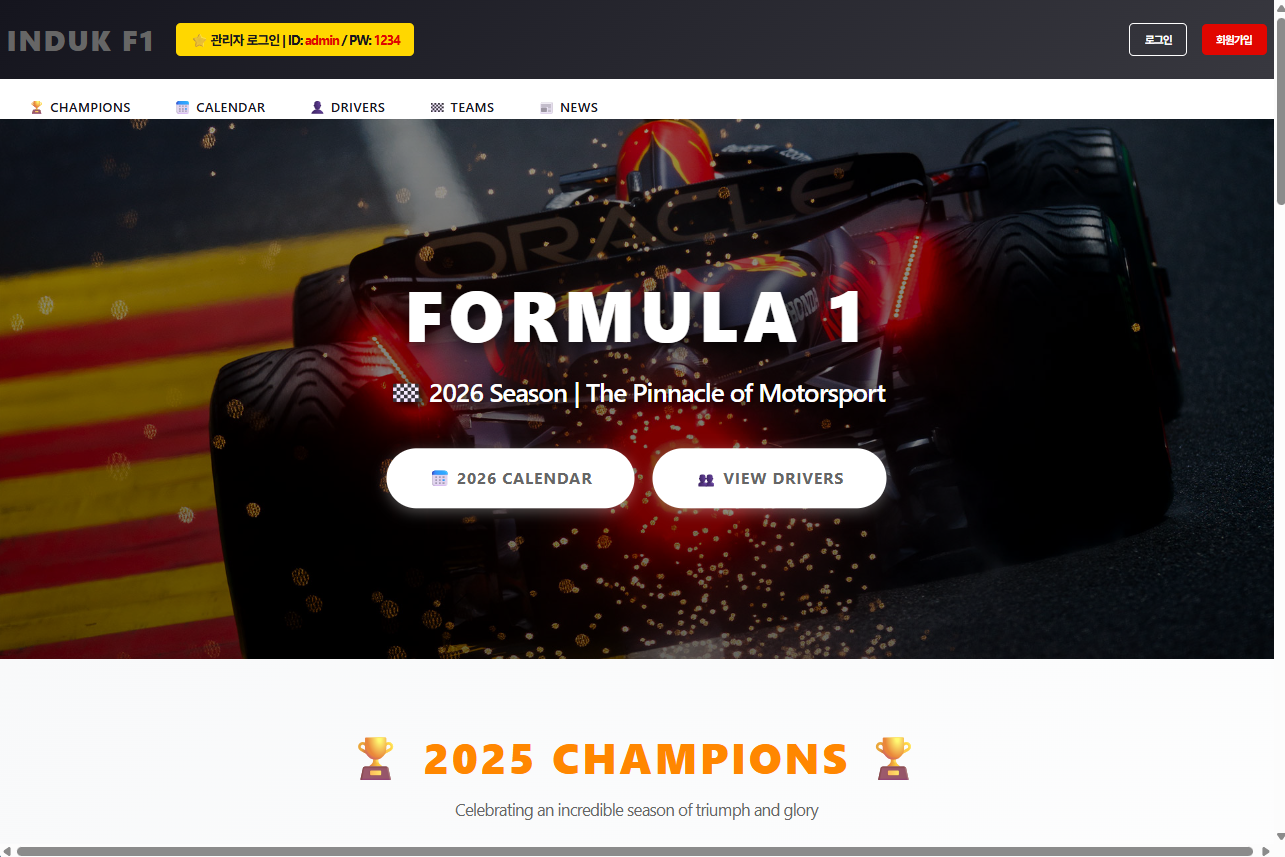Click the newspaper icon beside NEWS
1285x857 pixels.
click(546, 108)
